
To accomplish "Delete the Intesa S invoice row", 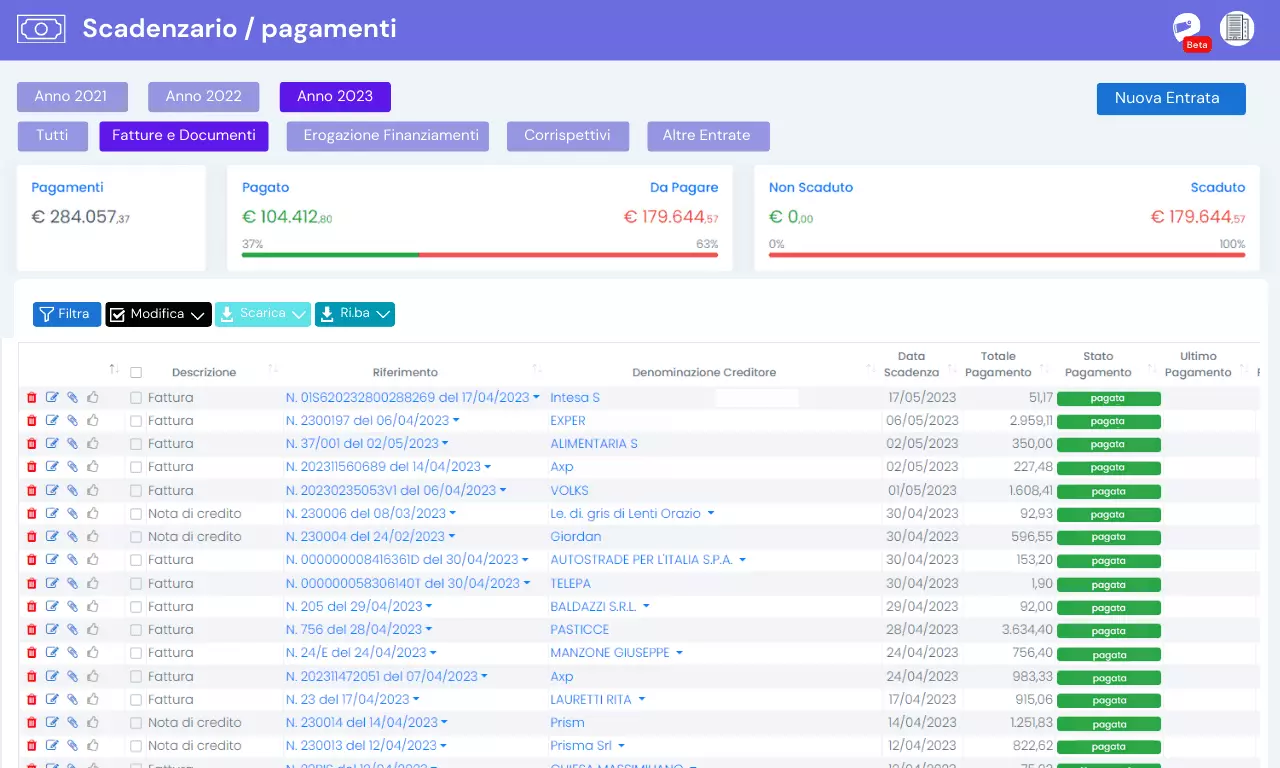I will (31, 398).
